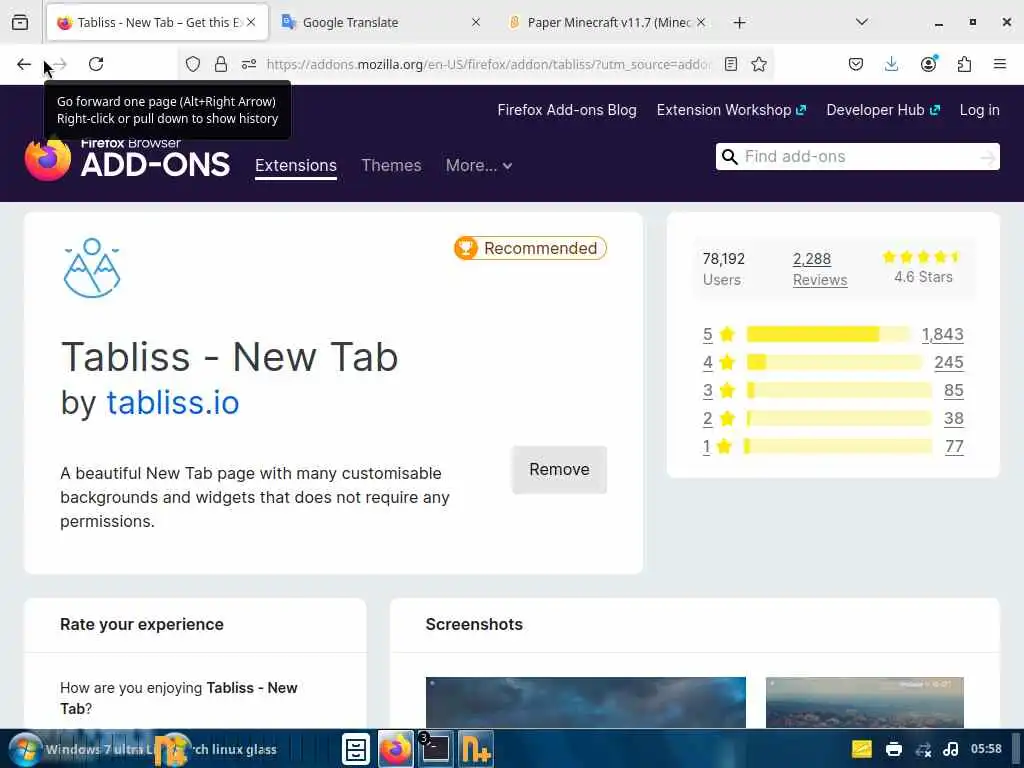This screenshot has height=768, width=1024.
Task: Open the Firefox View icon
Action: coord(20,22)
